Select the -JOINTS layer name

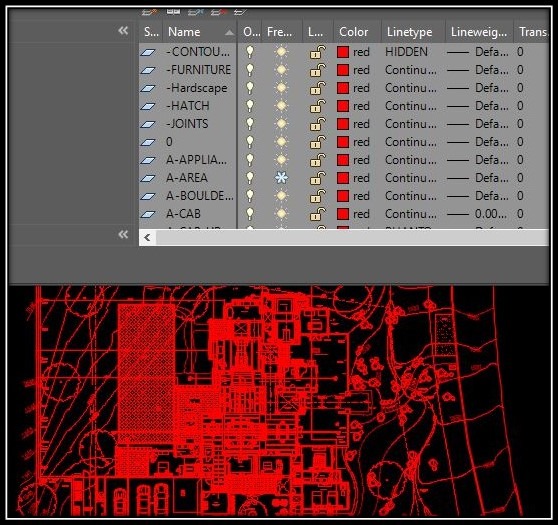tap(187, 124)
